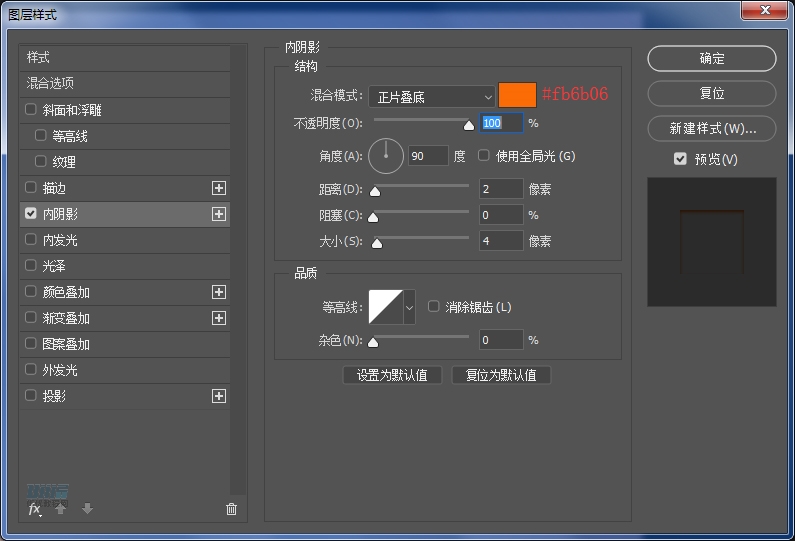Select 混合选项 in the styles list
Screen dimensions: 795x541
tap(50, 83)
